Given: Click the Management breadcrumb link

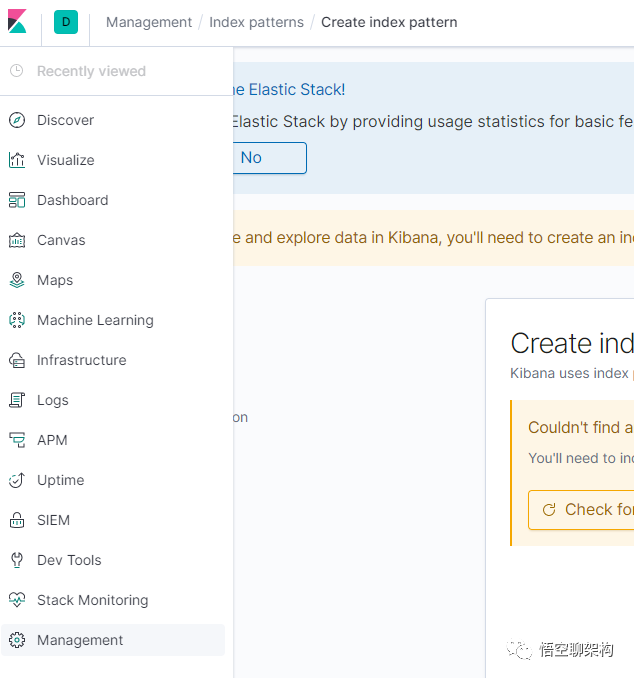Looking at the screenshot, I should pyautogui.click(x=149, y=22).
